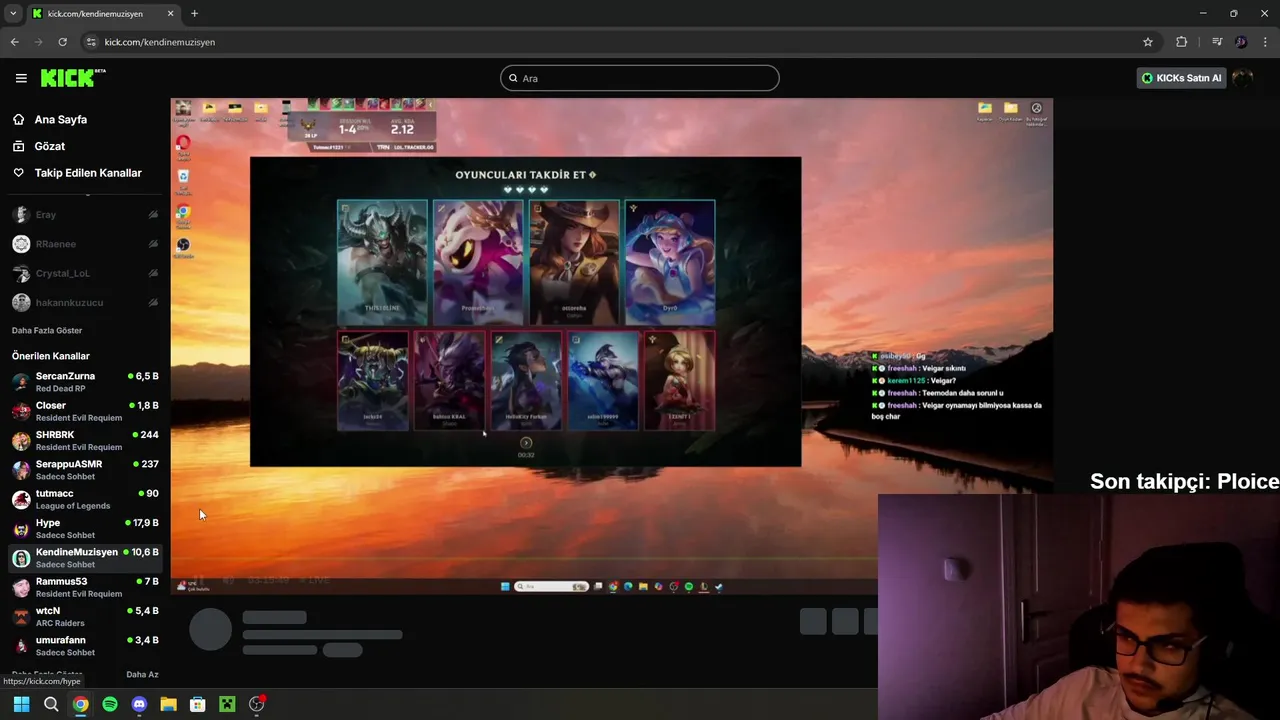Open the Chrome tab search dropdown
Image resolution: width=1280 pixels, height=720 pixels.
13,14
